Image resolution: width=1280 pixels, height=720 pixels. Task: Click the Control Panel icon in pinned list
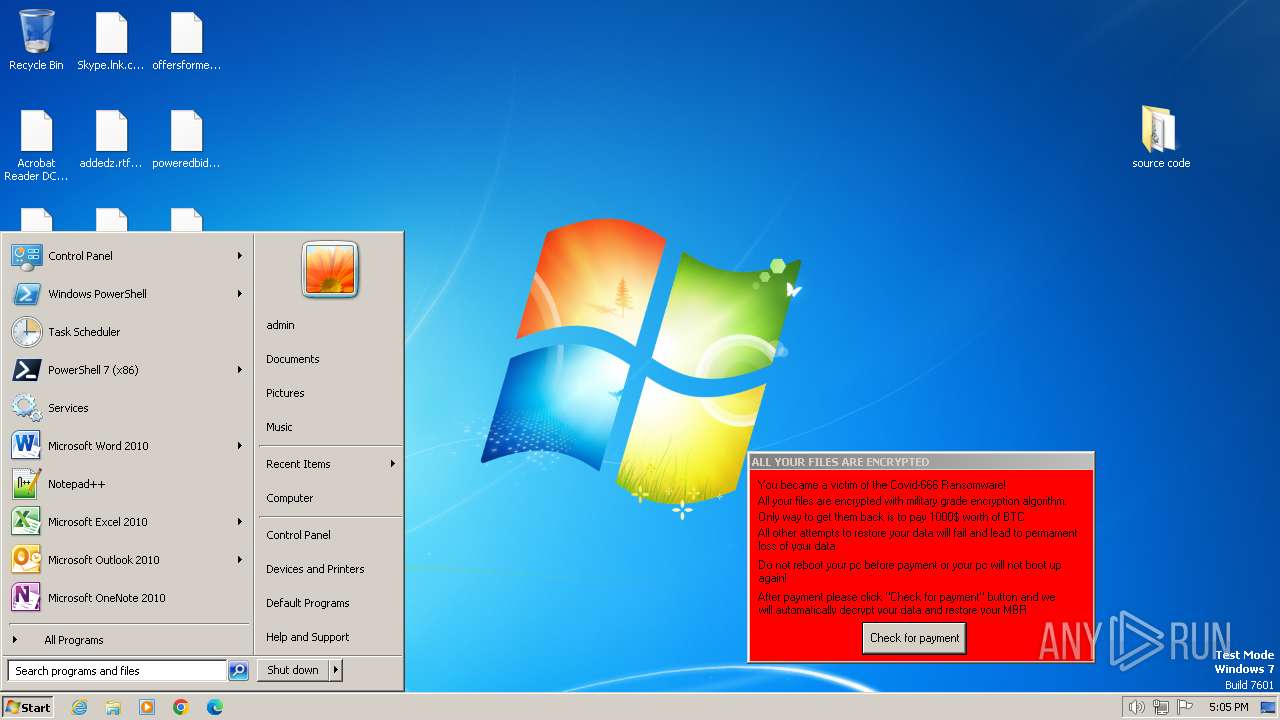pos(26,256)
